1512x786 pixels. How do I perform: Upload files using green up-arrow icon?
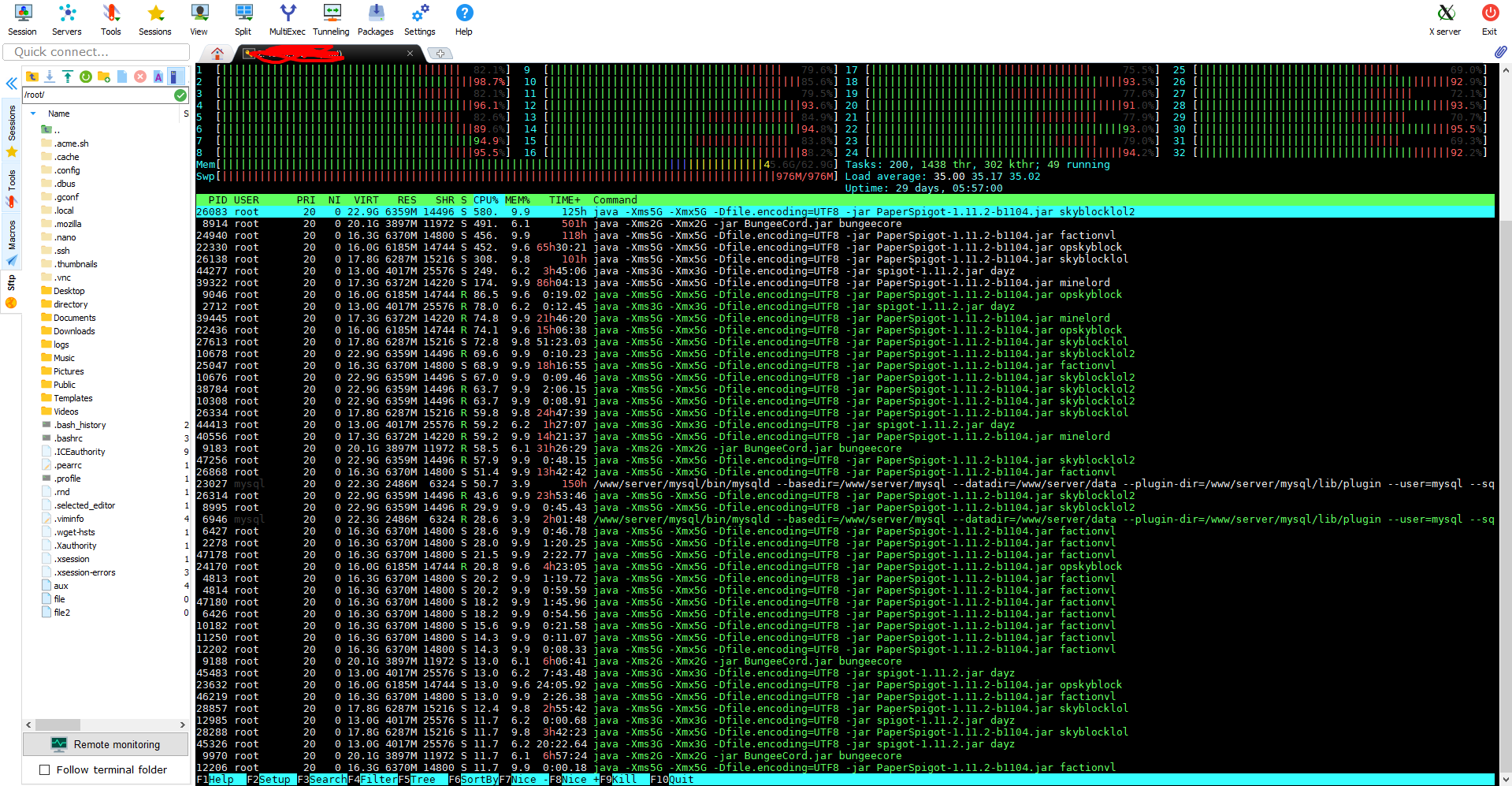point(68,76)
